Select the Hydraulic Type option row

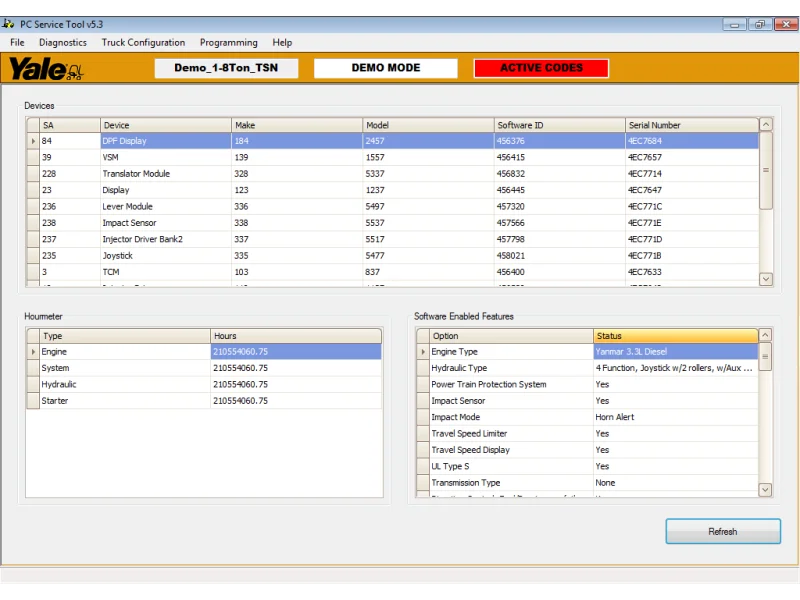[x=587, y=368]
